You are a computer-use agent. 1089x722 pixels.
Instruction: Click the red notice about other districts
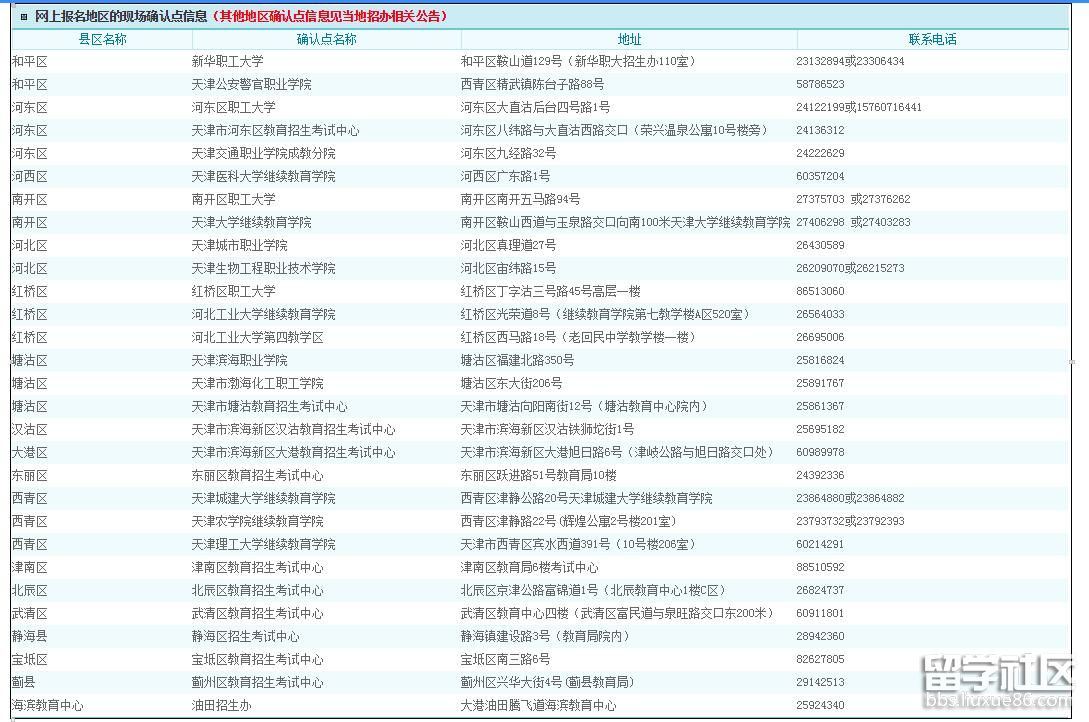click(x=330, y=16)
